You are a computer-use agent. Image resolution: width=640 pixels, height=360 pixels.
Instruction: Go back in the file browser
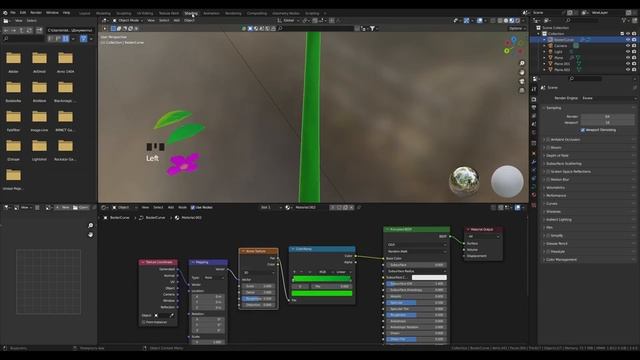point(6,30)
